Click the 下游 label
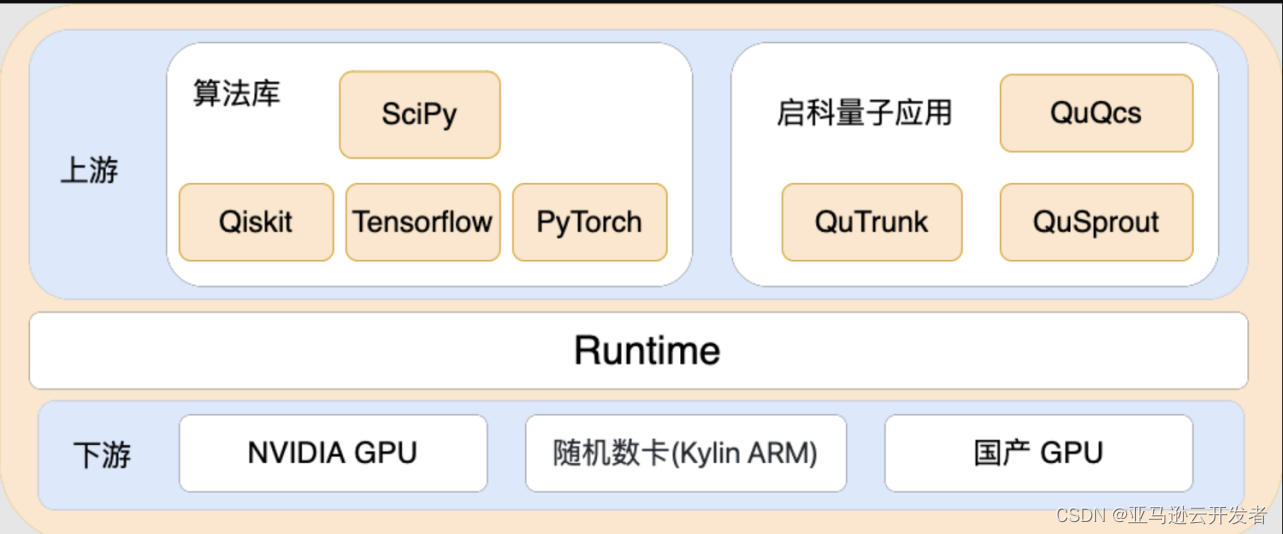 pos(101,455)
